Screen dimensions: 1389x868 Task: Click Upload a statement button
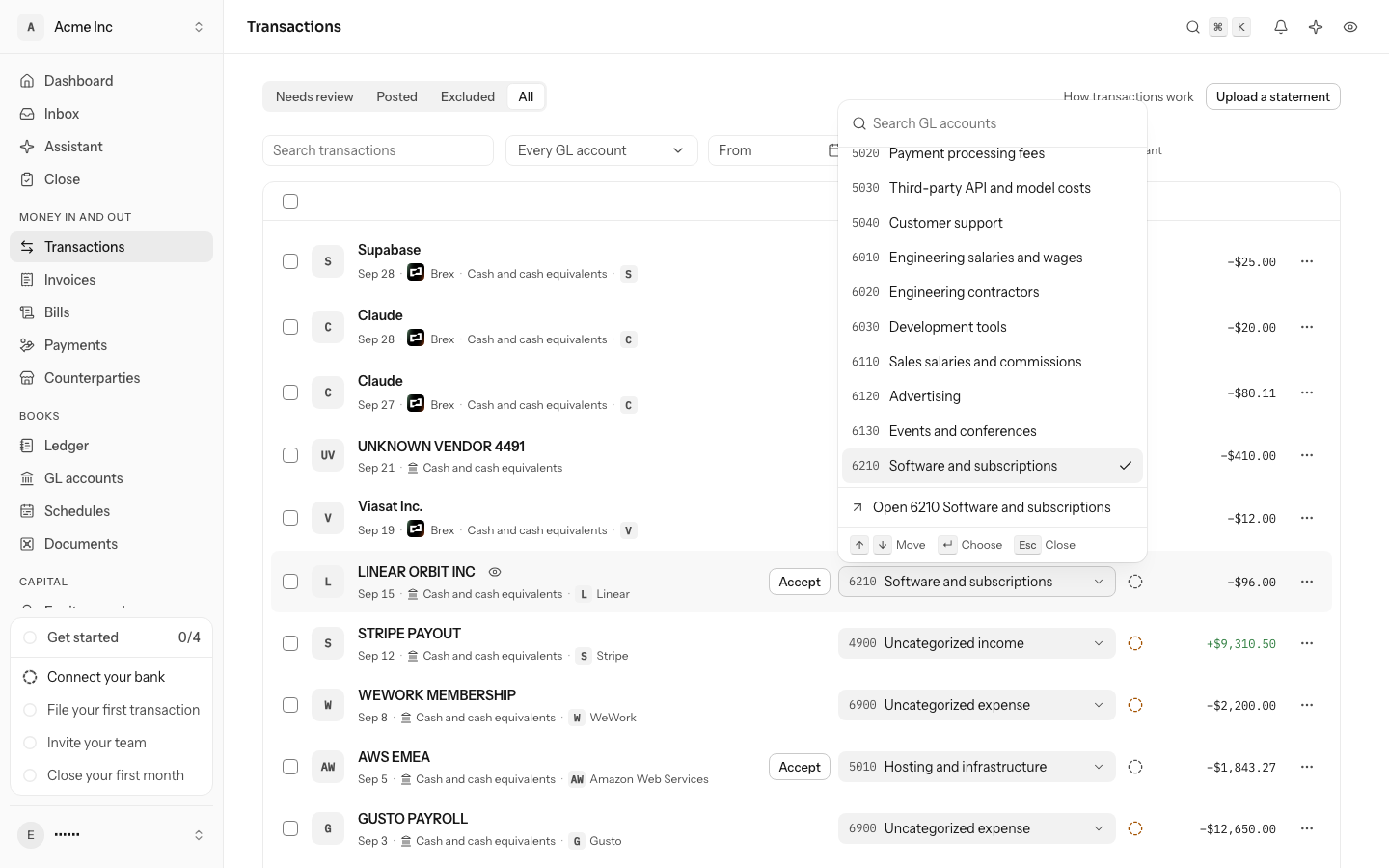1273,96
